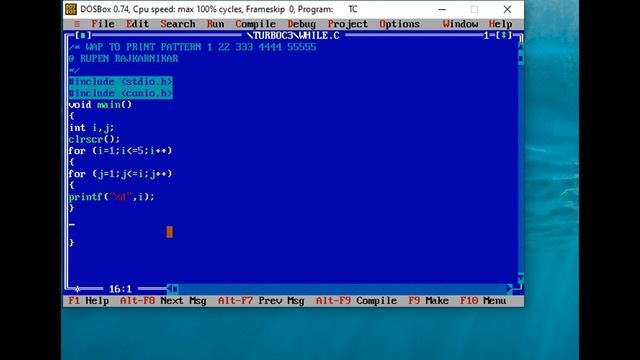Viewport: 640px width, 360px height.
Task: Open the Options menu
Action: [x=400, y=24]
